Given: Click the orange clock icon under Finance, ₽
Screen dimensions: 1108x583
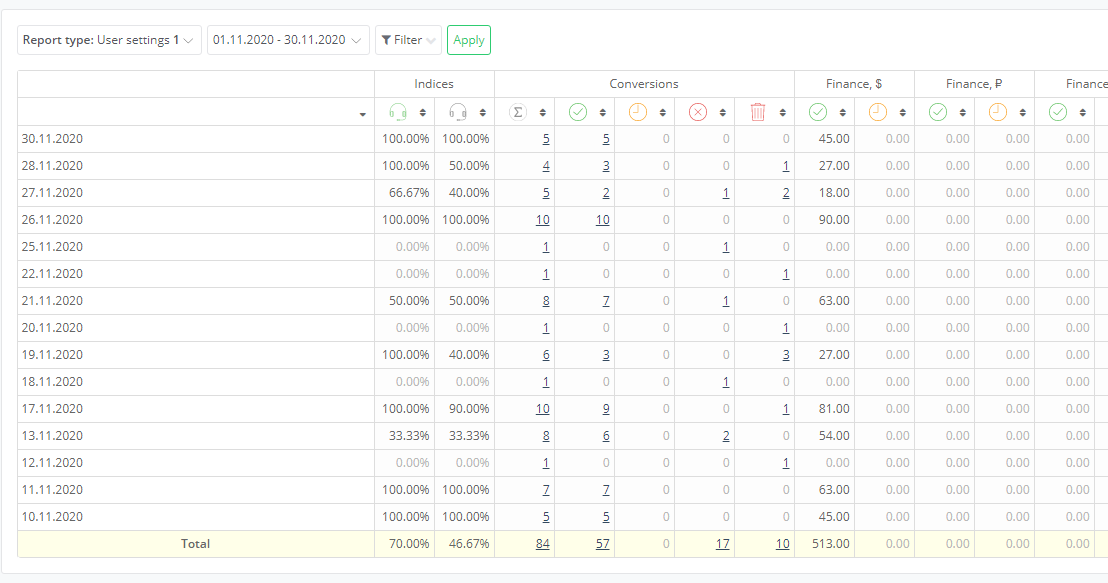Looking at the screenshot, I should pyautogui.click(x=997, y=113).
